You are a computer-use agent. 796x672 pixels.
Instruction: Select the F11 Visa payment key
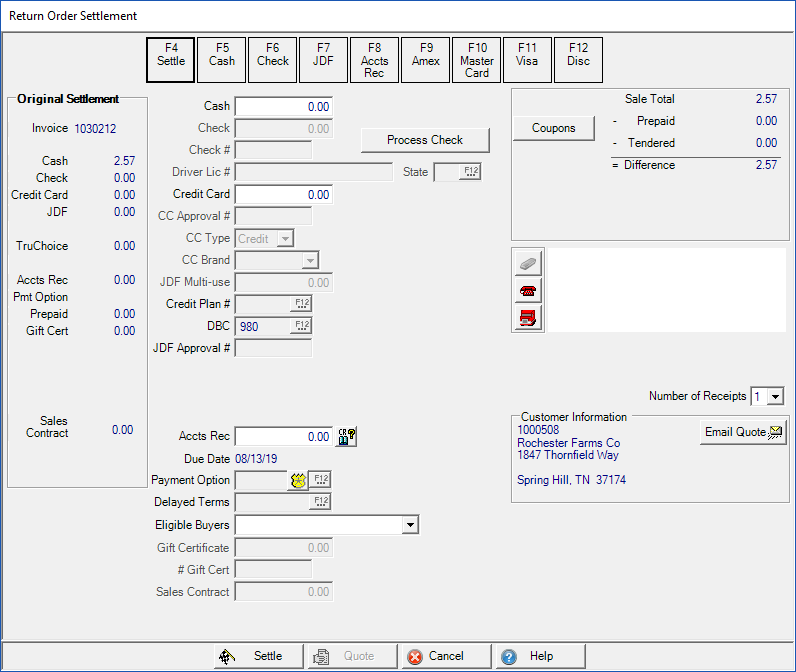(x=527, y=60)
